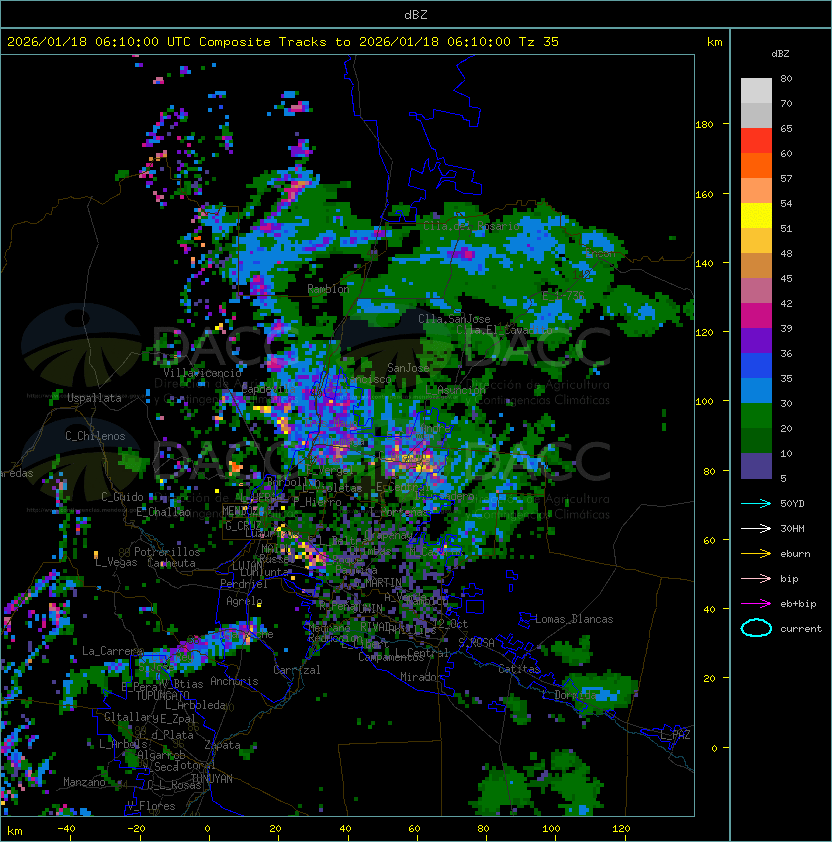Pick the tan 45-48 dBZ swatch
Image resolution: width=832 pixels, height=842 pixels.
(x=756, y=265)
